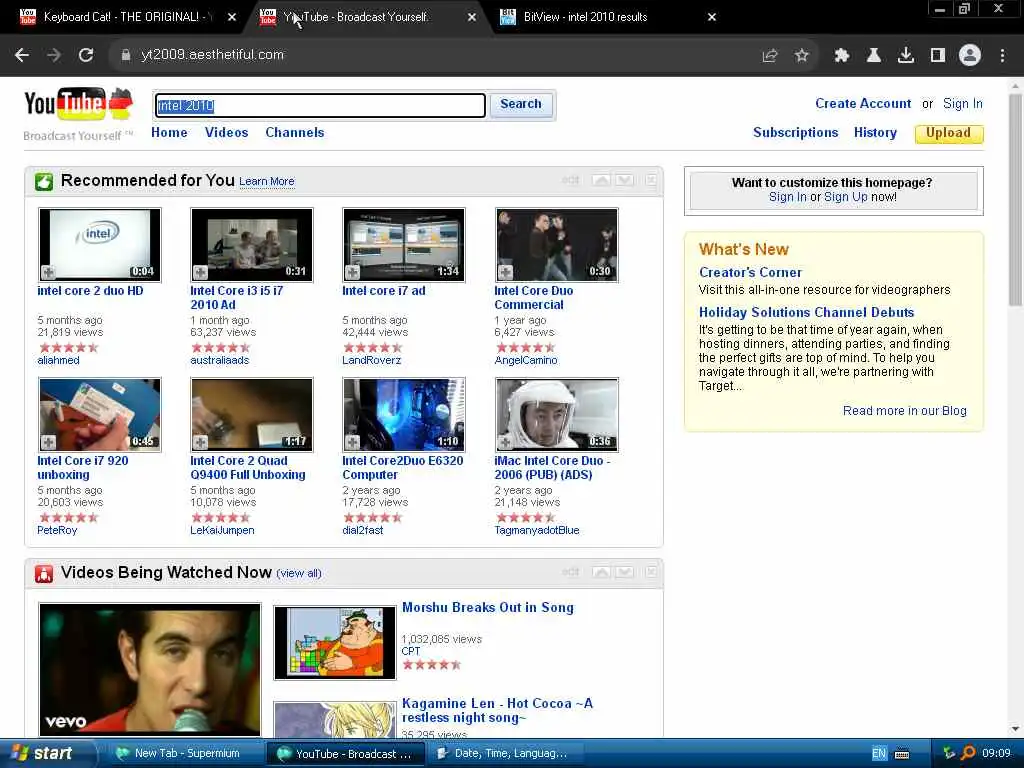Image resolution: width=1024 pixels, height=768 pixels.
Task: Click the yellow Upload button
Action: [x=949, y=133]
